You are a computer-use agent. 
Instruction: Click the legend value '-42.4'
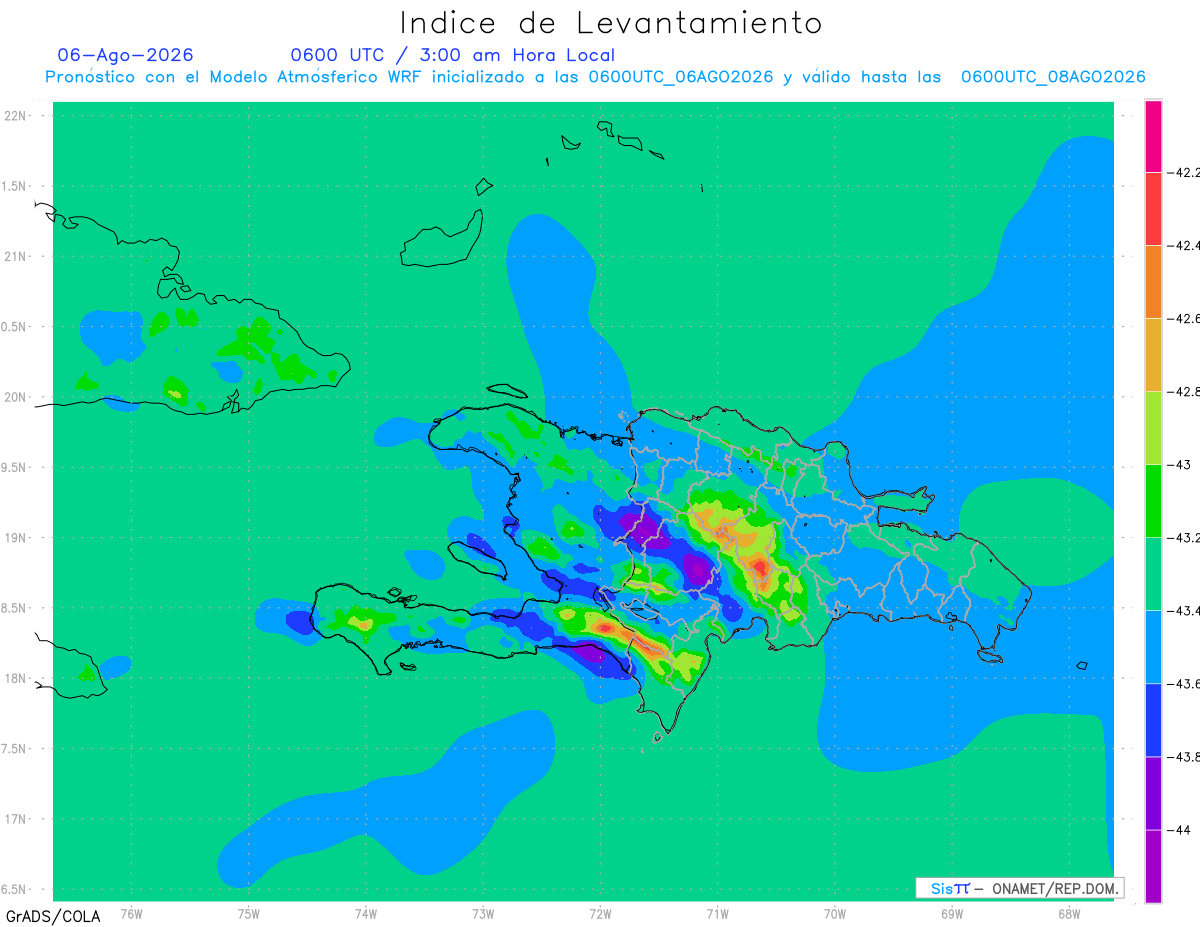pyautogui.click(x=1185, y=246)
